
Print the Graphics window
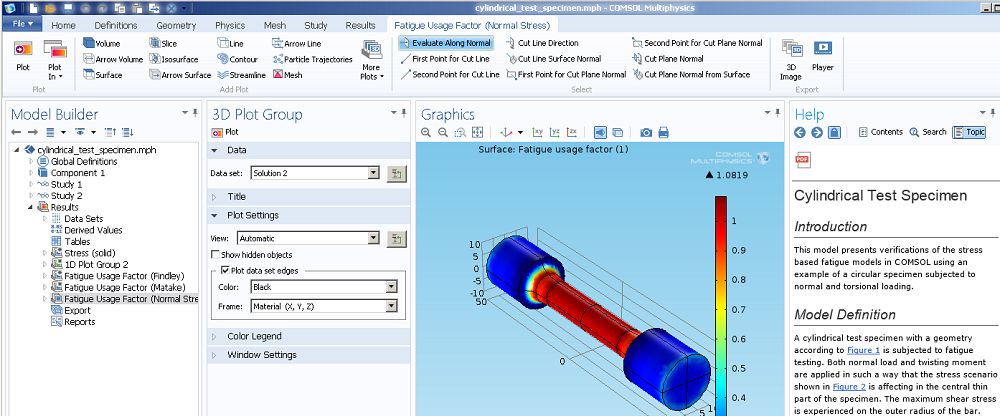(663, 132)
